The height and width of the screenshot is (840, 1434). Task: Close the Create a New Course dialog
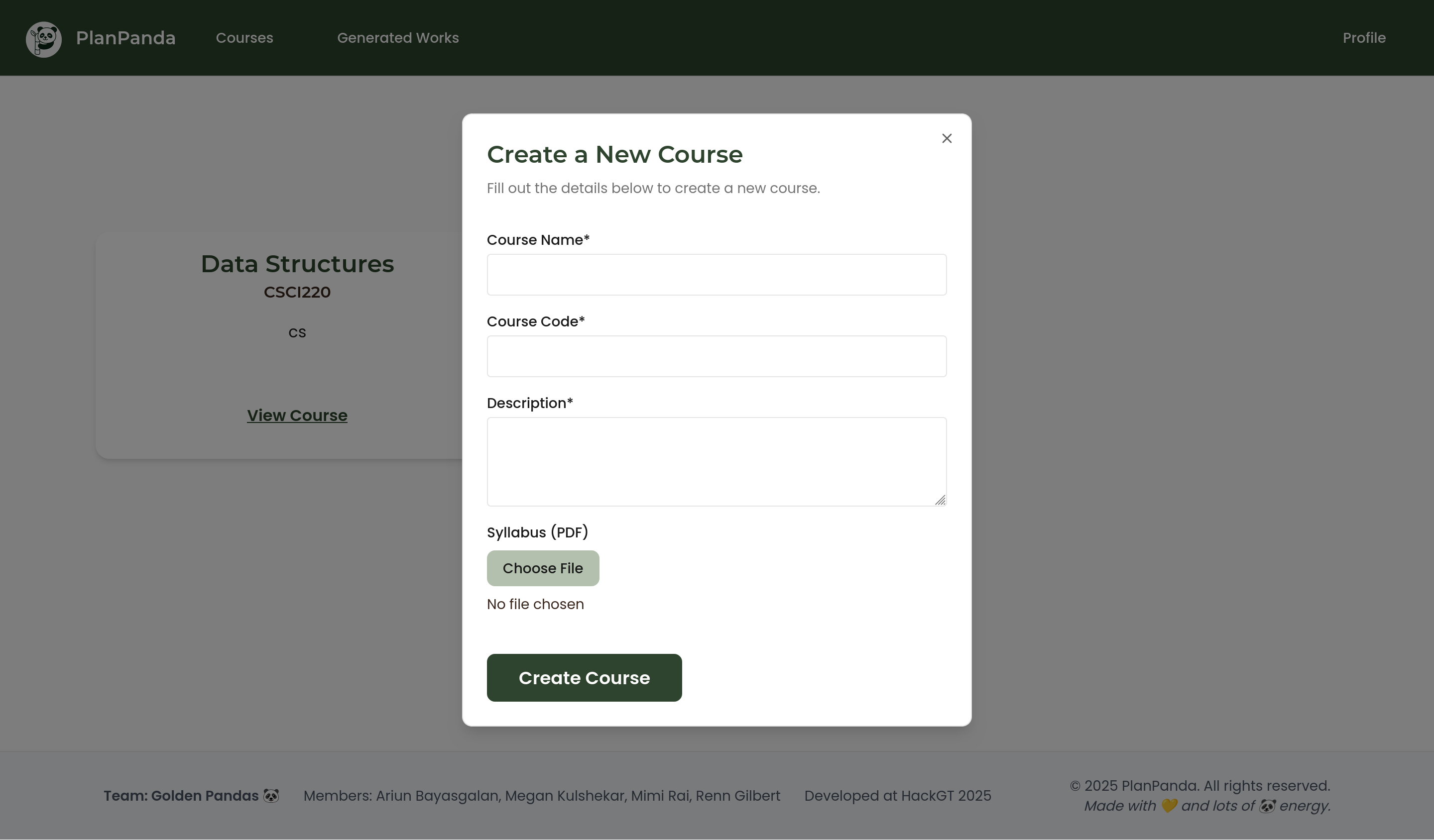(x=947, y=138)
